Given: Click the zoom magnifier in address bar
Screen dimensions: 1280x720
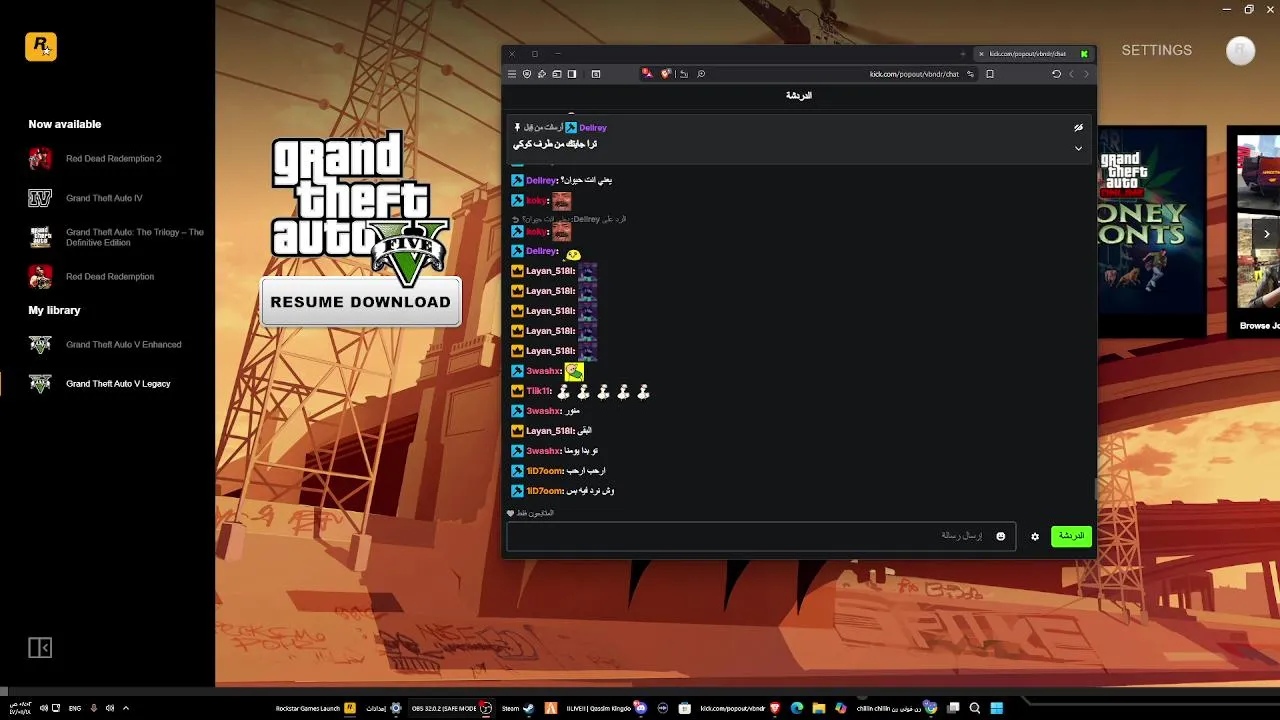Looking at the screenshot, I should tap(701, 74).
